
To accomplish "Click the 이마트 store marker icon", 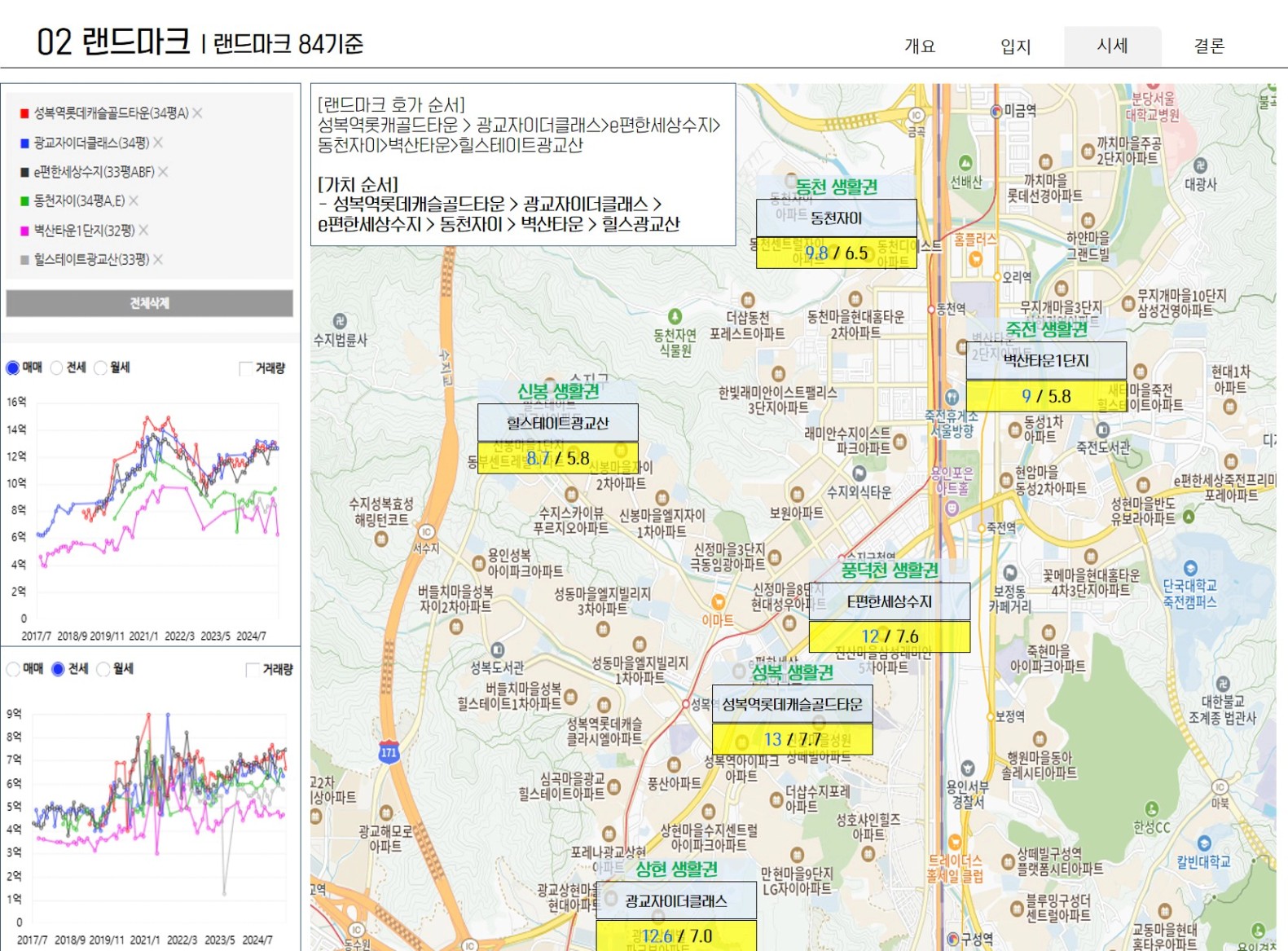I will [x=718, y=601].
